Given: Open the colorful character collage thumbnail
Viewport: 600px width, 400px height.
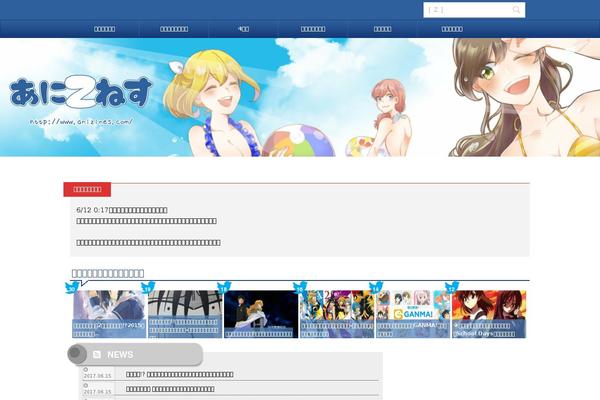Looking at the screenshot, I should point(337,314).
